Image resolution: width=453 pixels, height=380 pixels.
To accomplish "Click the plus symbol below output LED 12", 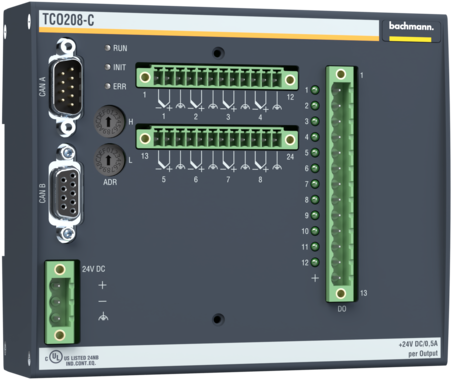I will 315,278.
